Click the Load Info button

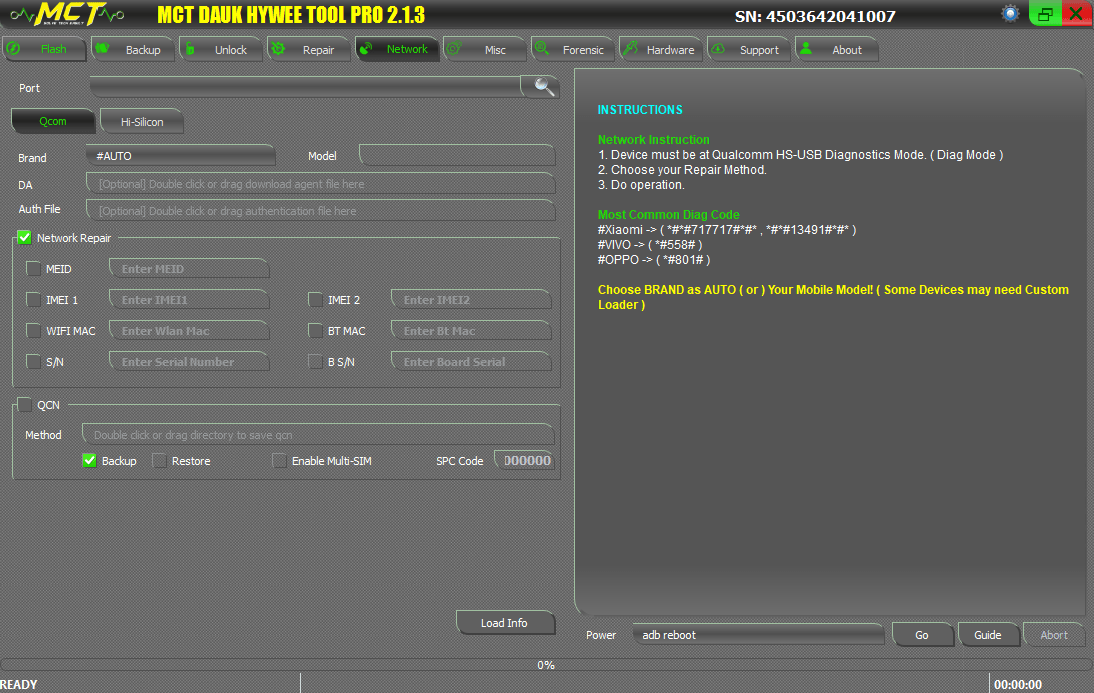505,622
